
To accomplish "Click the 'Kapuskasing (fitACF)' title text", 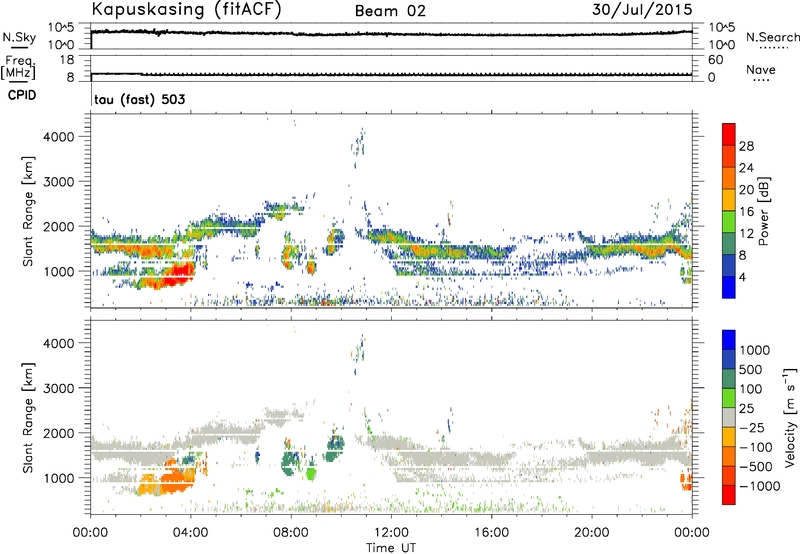I will point(186,10).
